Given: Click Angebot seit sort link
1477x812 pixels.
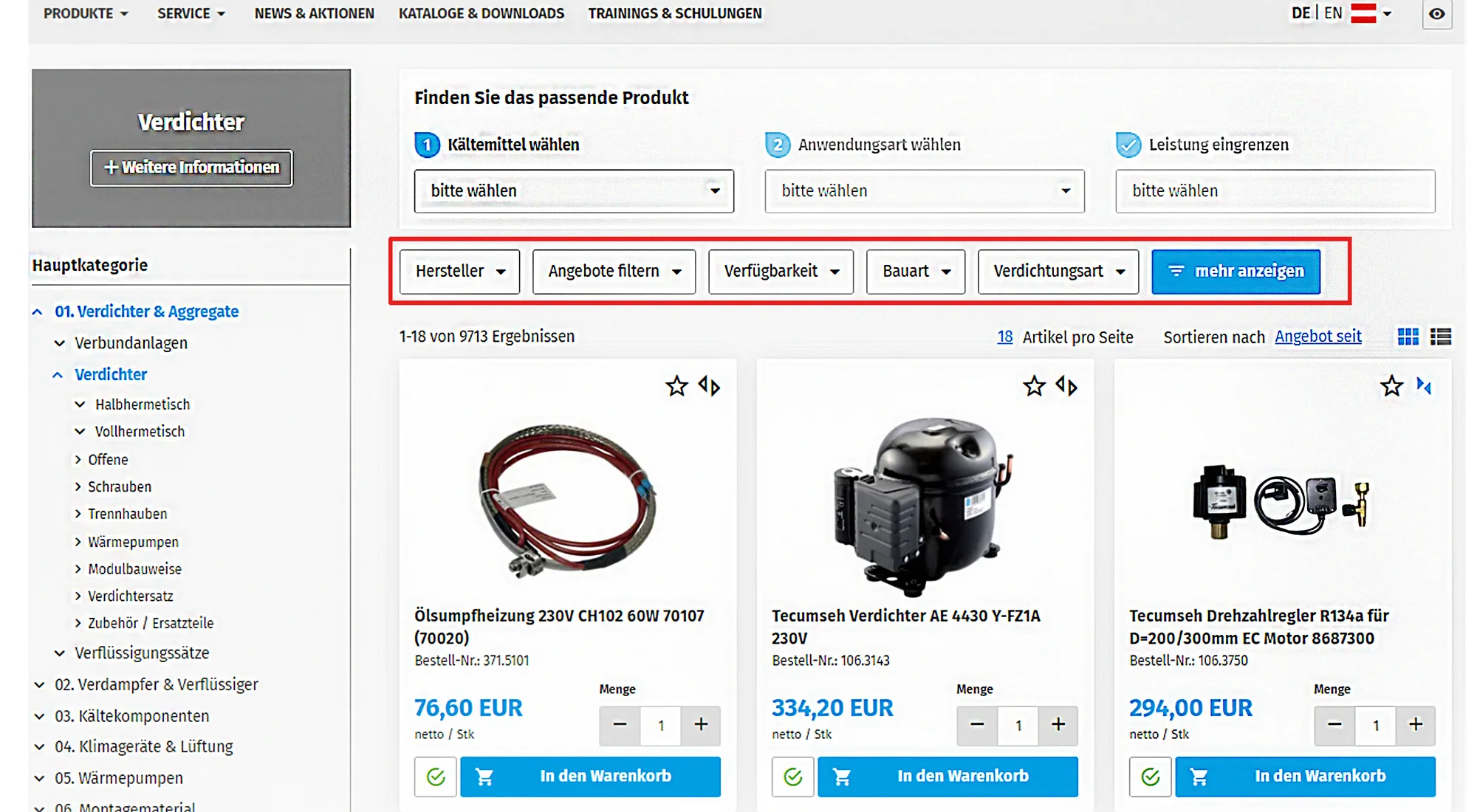Looking at the screenshot, I should click(1317, 337).
